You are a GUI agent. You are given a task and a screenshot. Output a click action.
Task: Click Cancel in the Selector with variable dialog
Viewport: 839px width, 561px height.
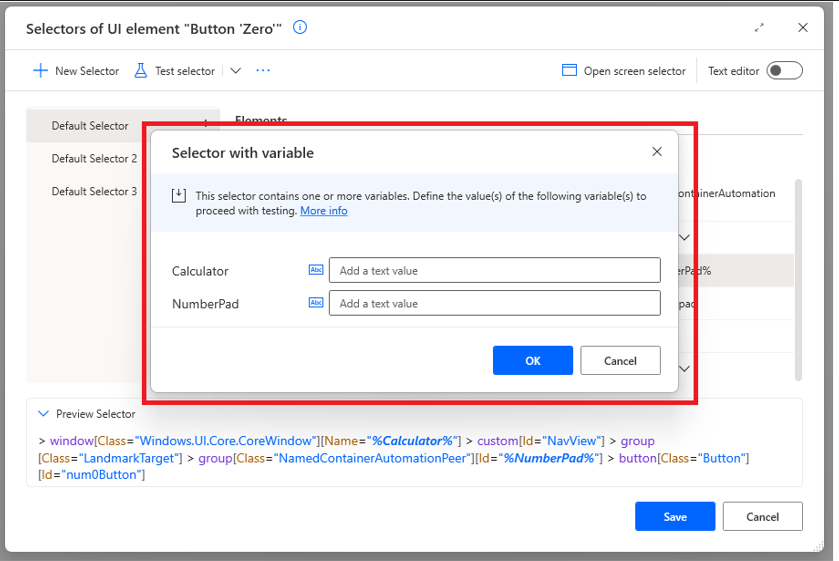[620, 360]
